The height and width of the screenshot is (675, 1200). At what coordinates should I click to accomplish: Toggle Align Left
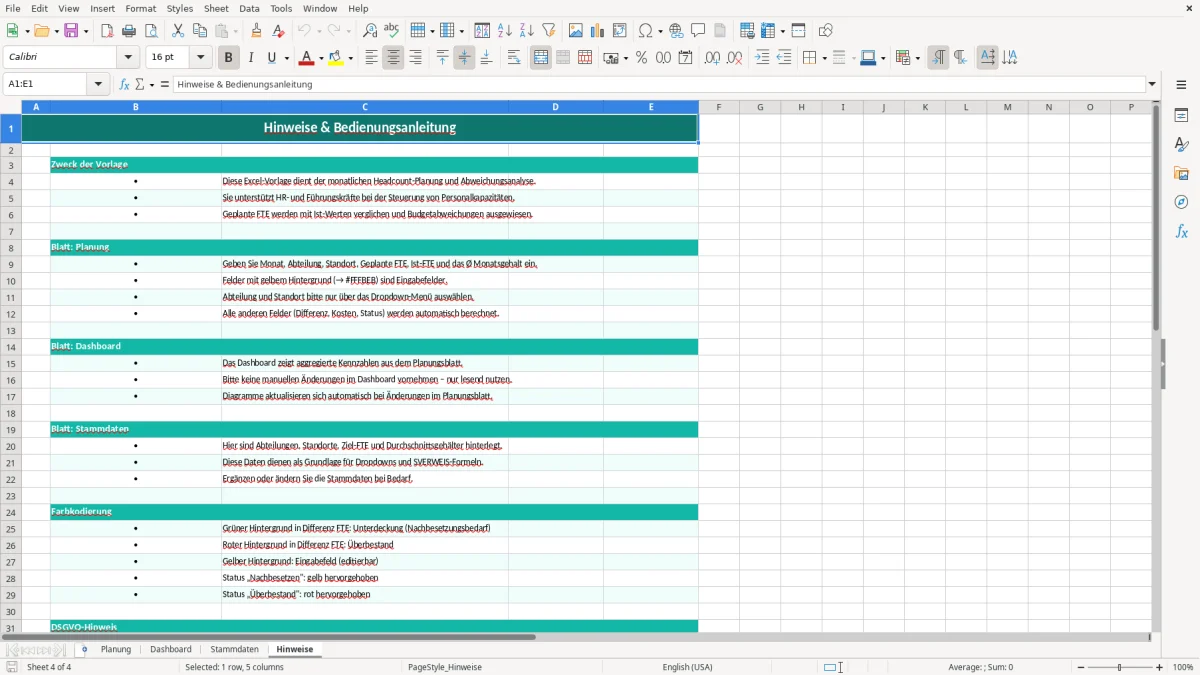click(x=371, y=58)
